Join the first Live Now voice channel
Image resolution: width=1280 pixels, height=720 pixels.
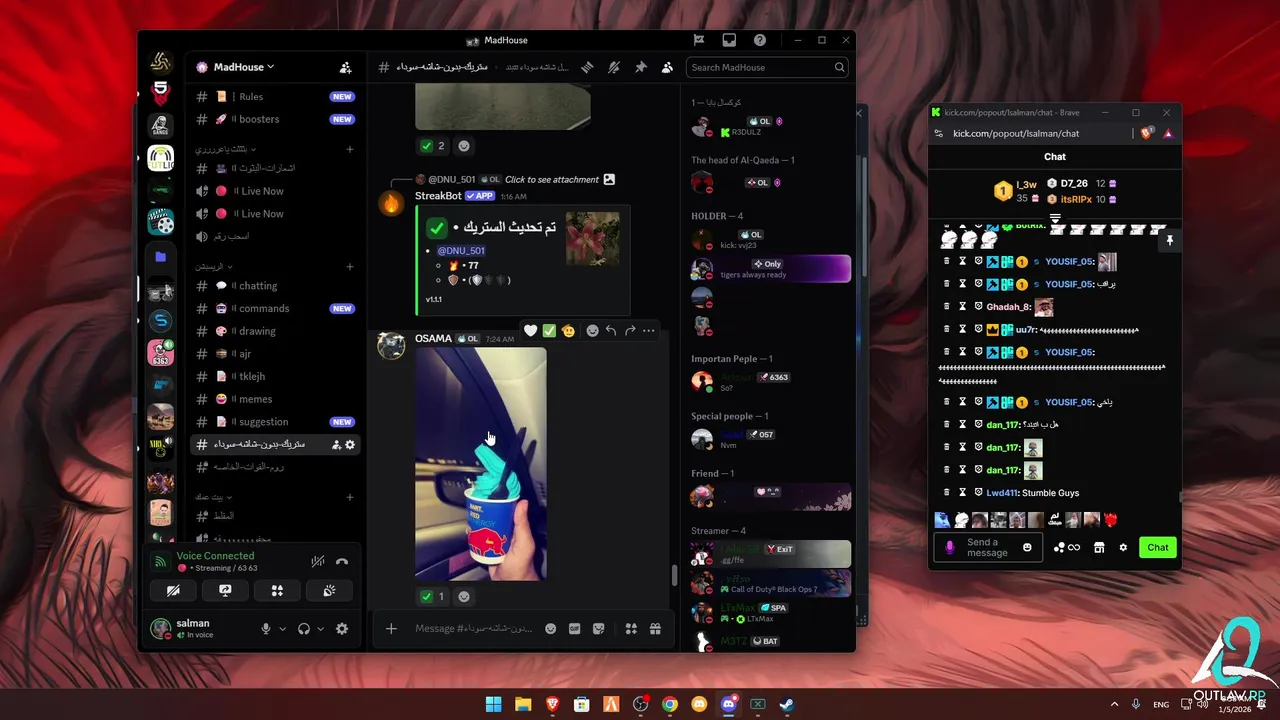(275, 191)
